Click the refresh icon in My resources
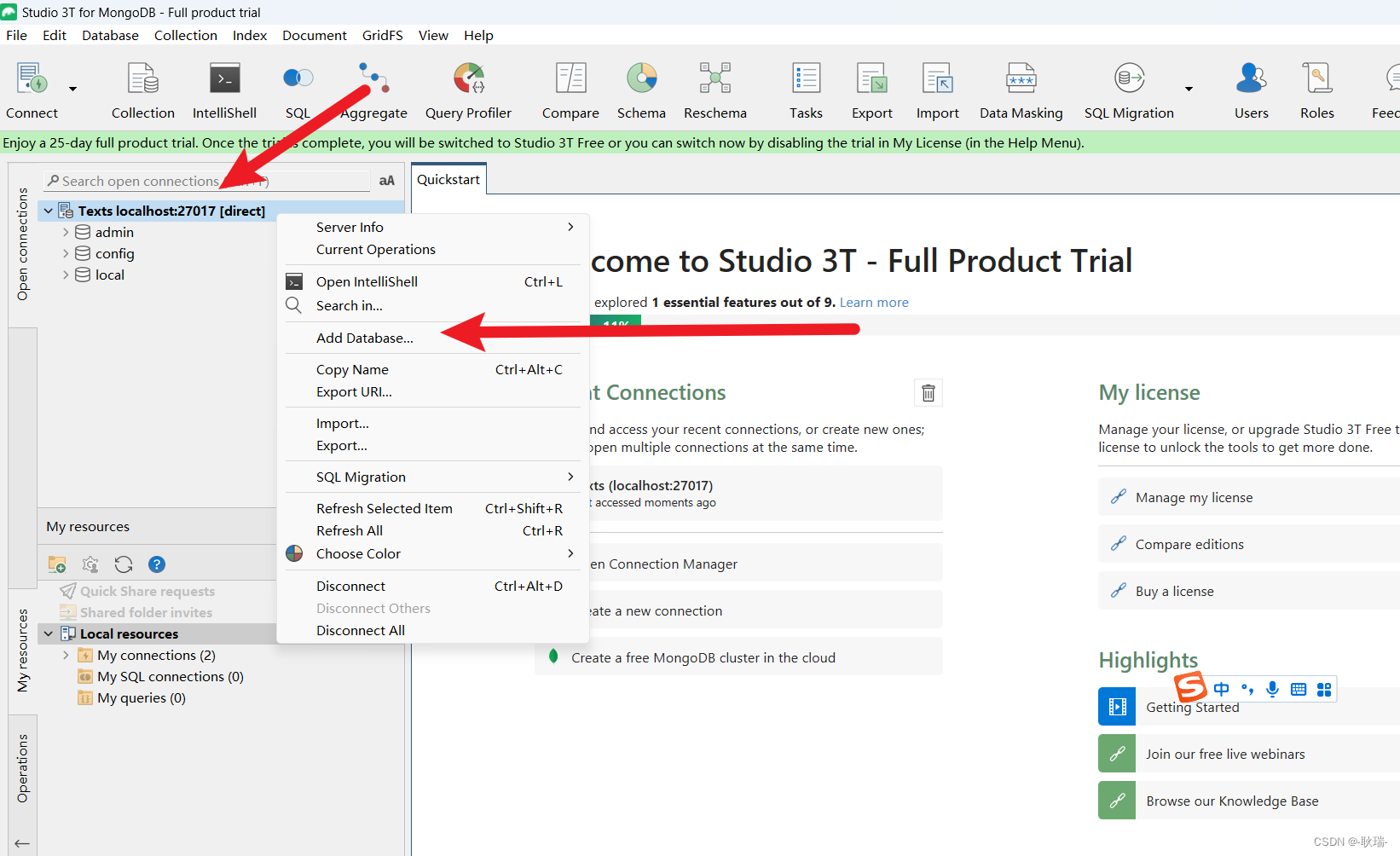 point(124,564)
